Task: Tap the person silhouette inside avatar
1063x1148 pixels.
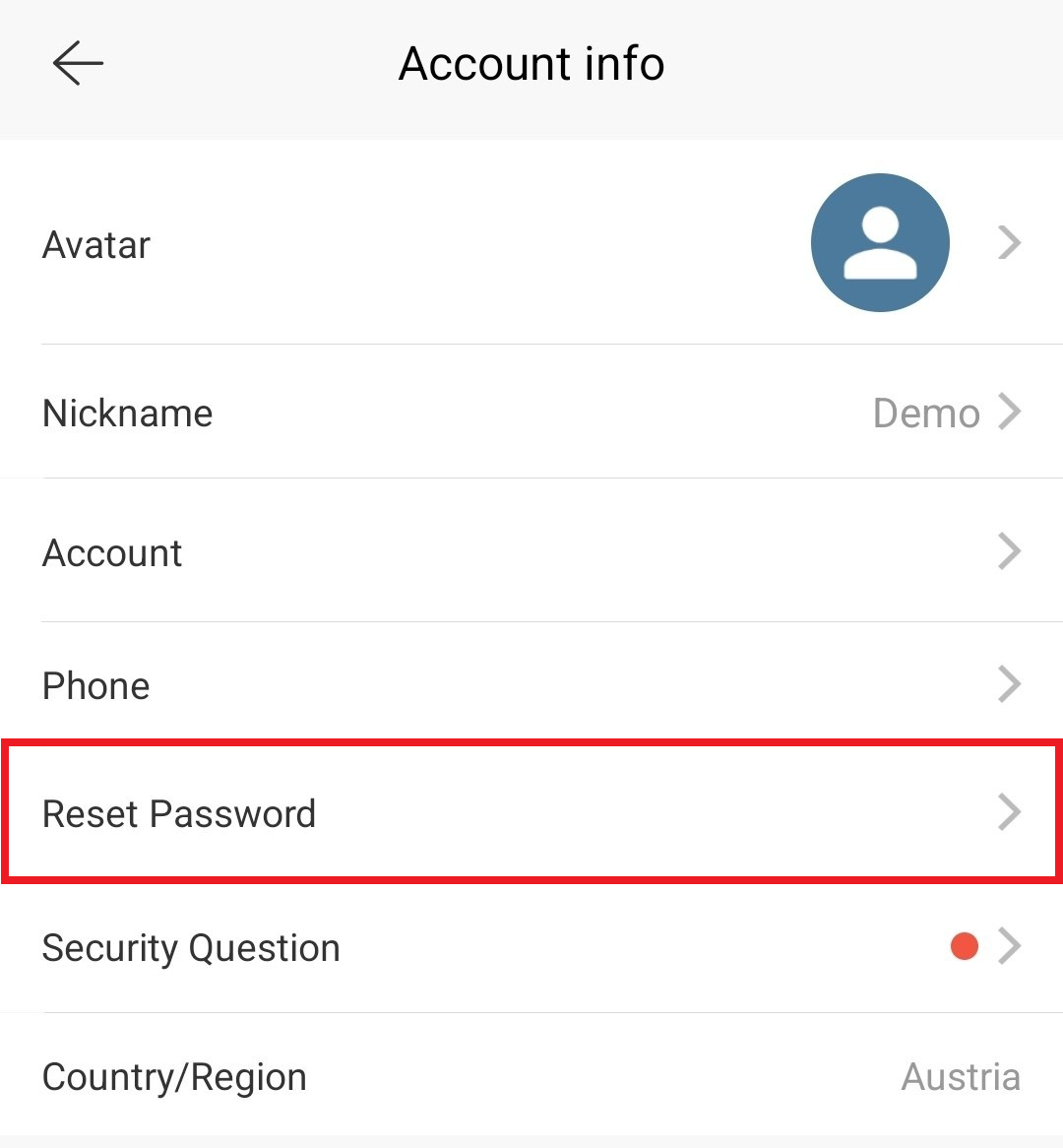Action: pos(880,242)
